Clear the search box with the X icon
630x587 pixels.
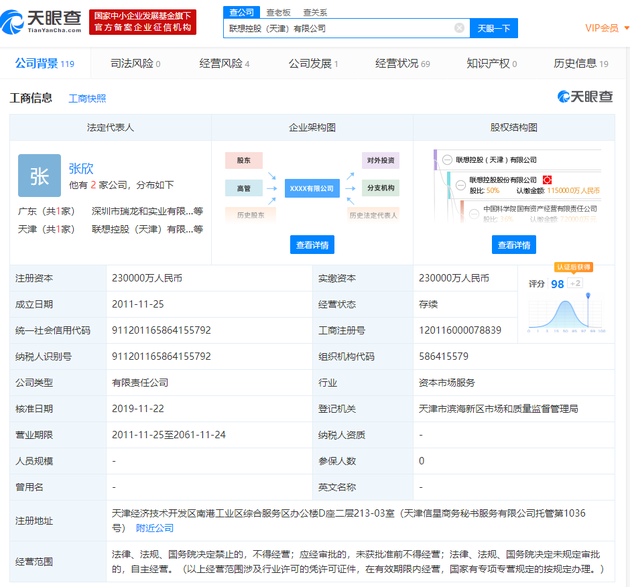click(458, 29)
